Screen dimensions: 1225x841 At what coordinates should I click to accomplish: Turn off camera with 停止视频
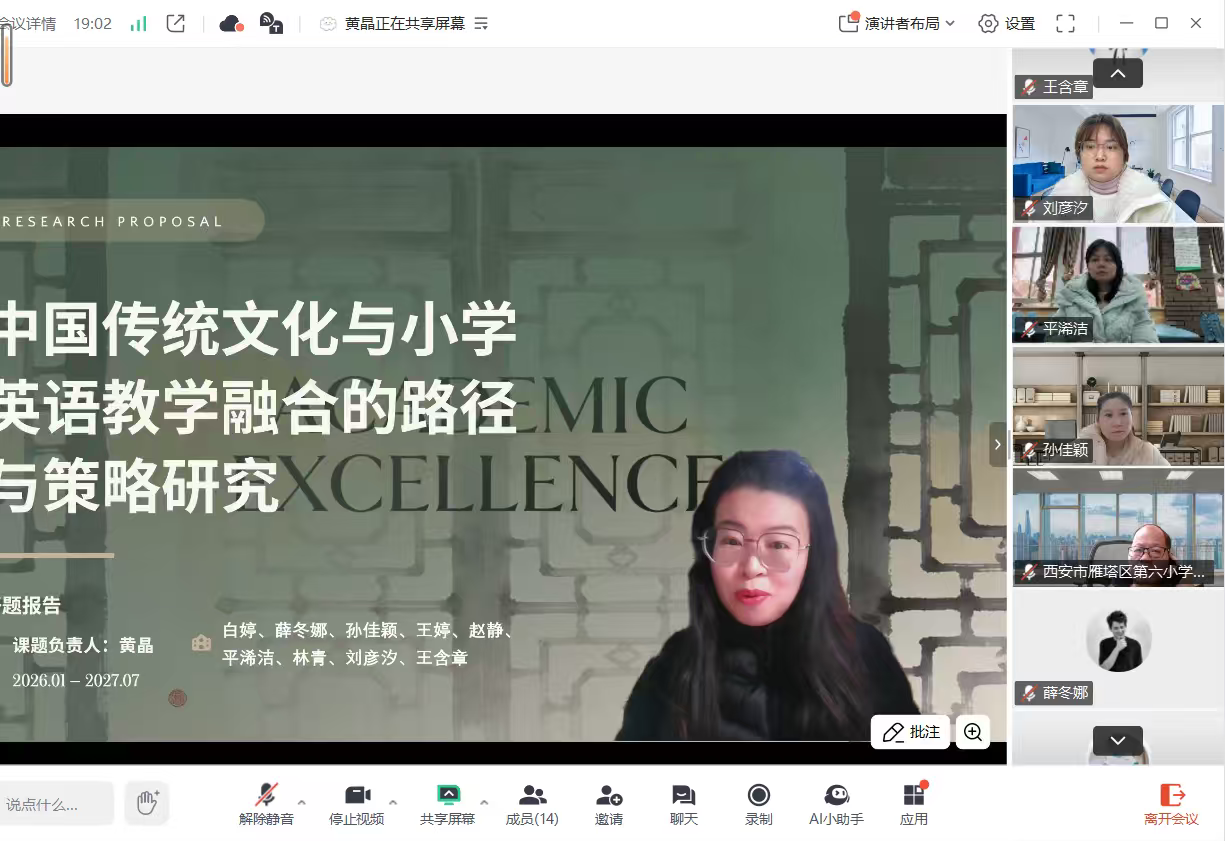pos(357,804)
